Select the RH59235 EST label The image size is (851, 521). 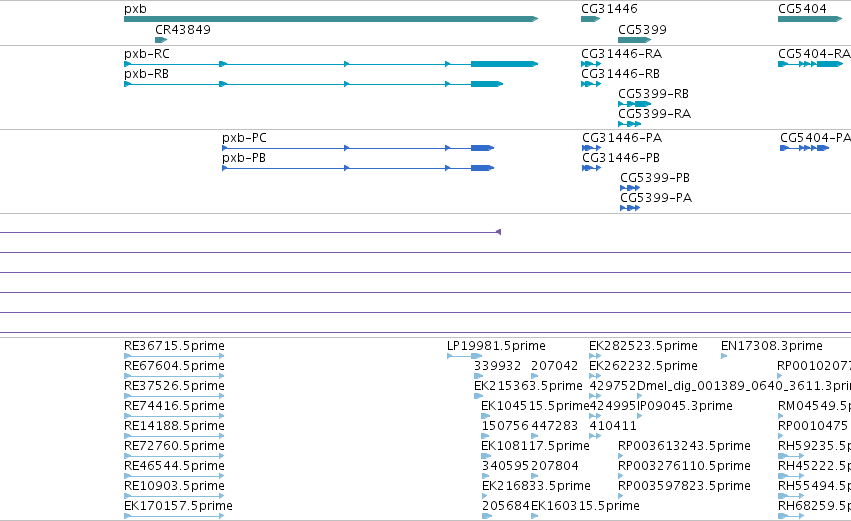814,446
